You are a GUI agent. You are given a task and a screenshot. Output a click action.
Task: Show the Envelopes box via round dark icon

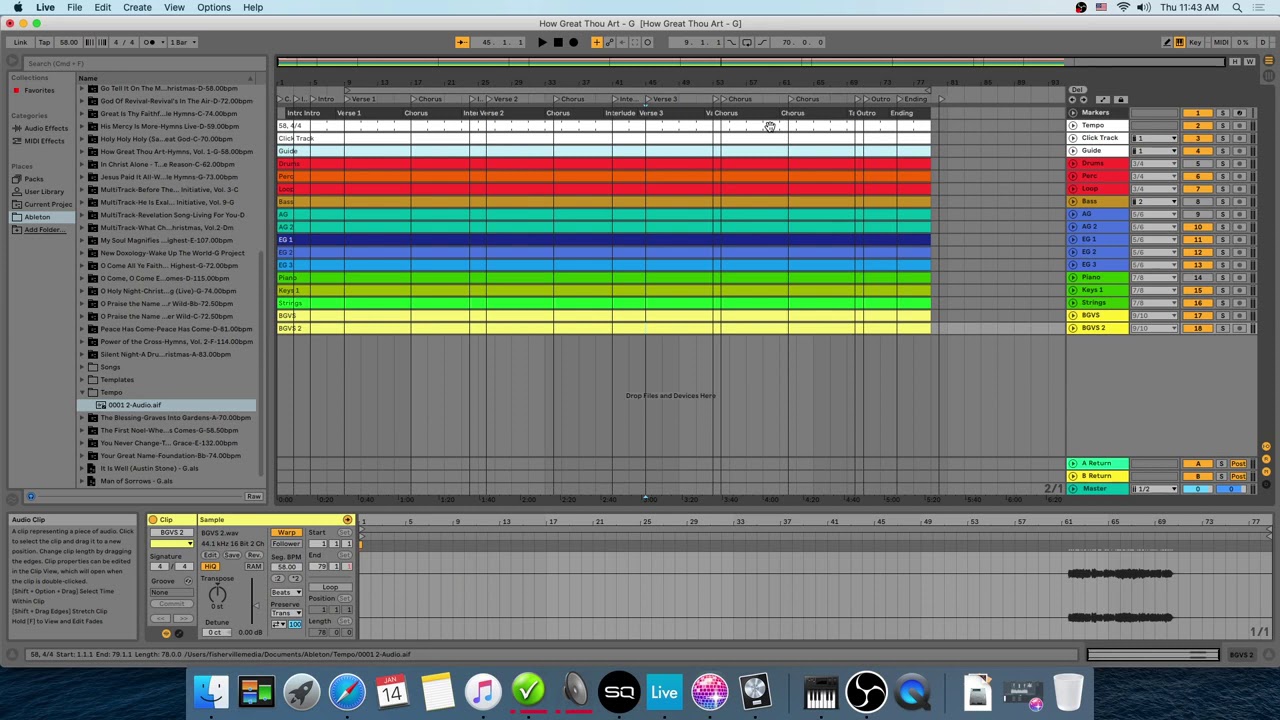point(179,634)
